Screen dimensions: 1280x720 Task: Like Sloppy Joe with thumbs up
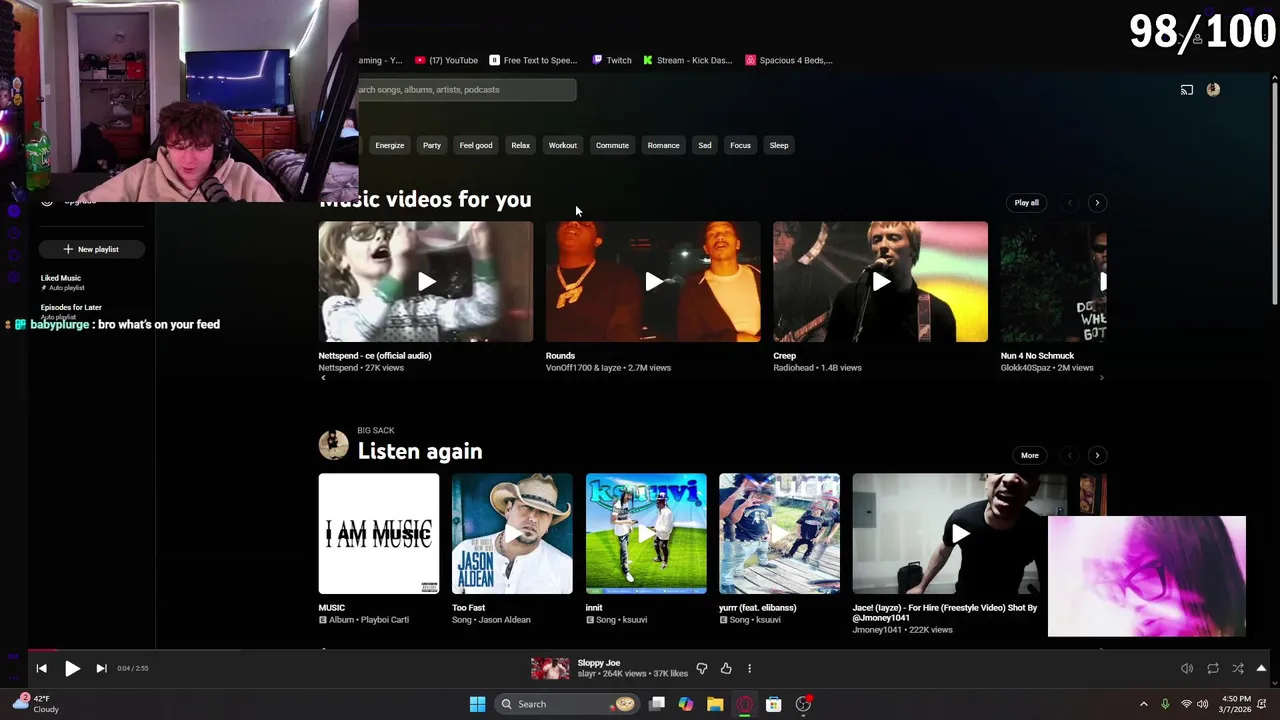click(x=726, y=668)
